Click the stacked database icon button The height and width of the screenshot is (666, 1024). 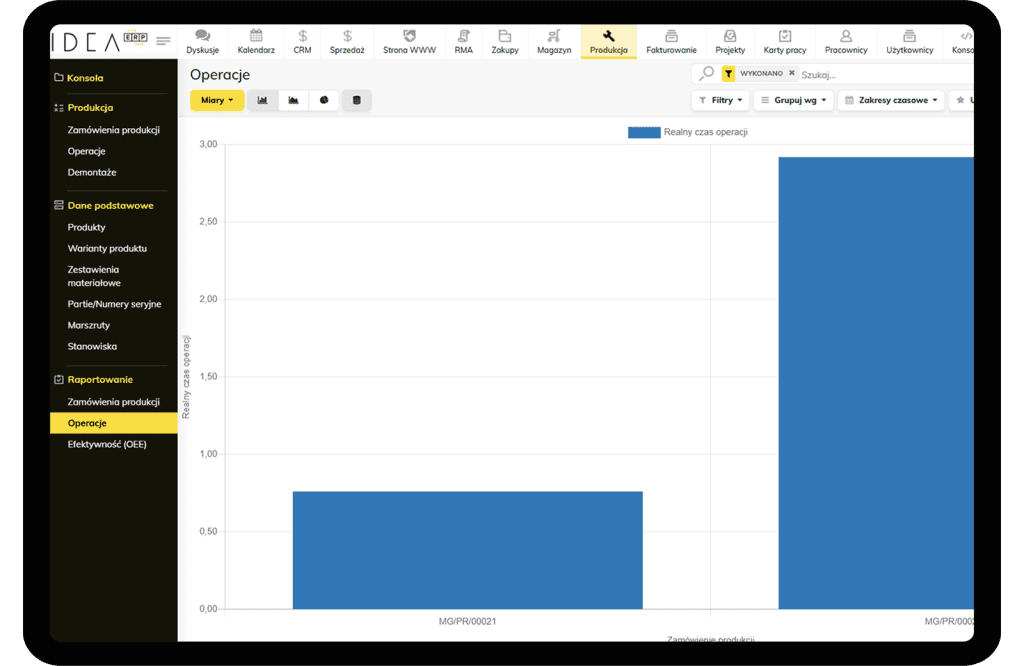click(357, 100)
